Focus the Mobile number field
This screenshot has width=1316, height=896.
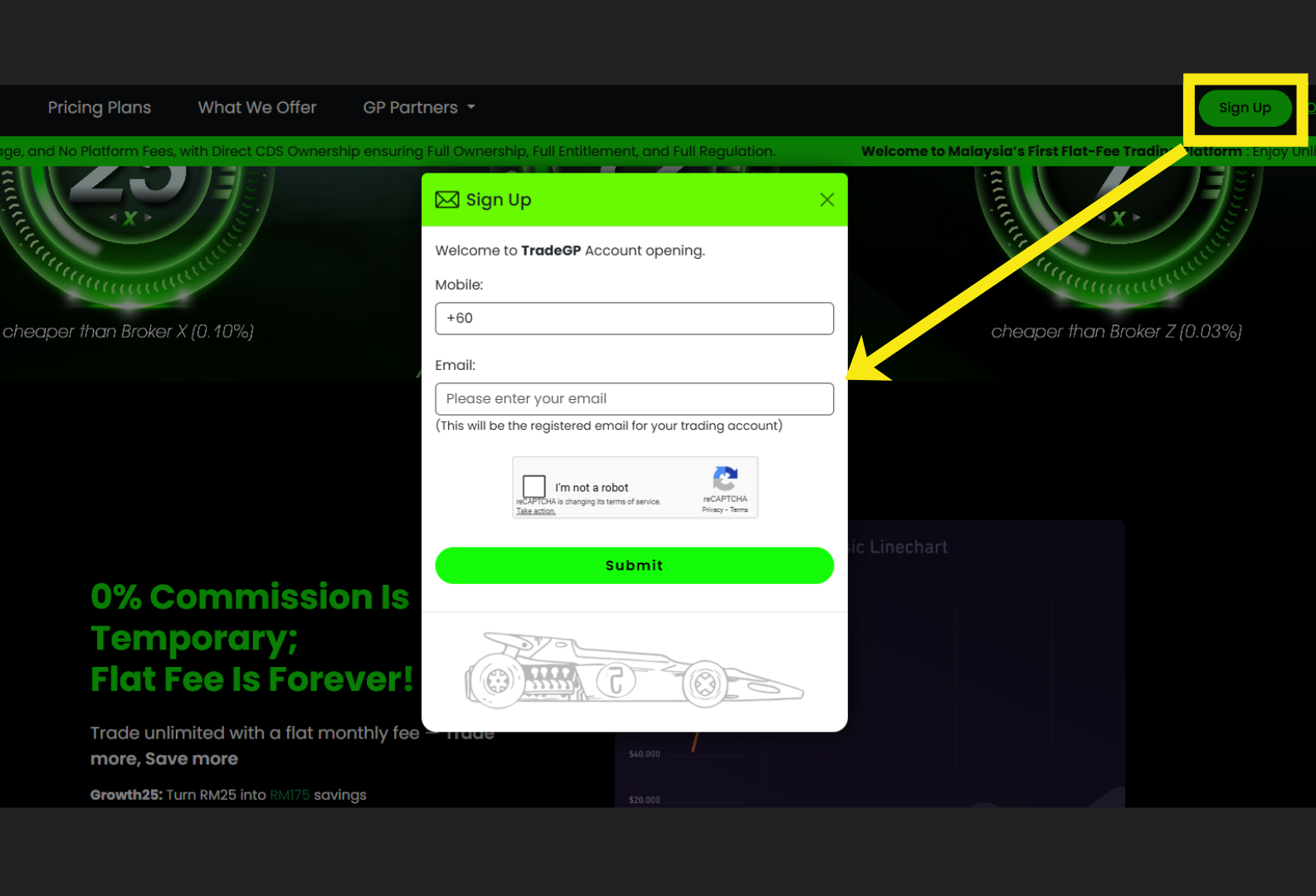(x=634, y=319)
